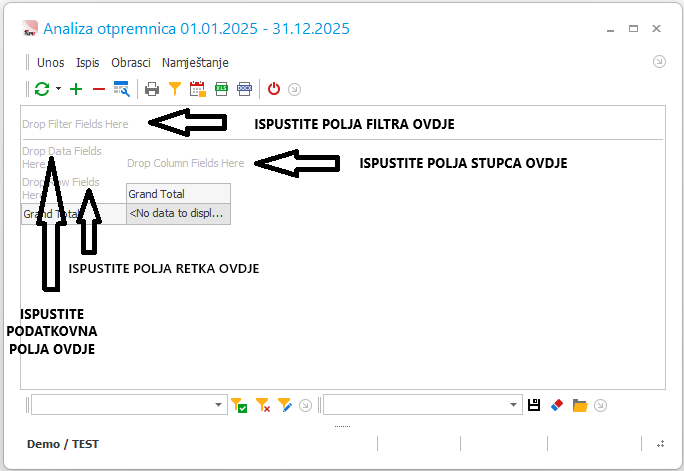684x471 pixels.
Task: Click the application logo in title bar
Action: tap(30, 28)
